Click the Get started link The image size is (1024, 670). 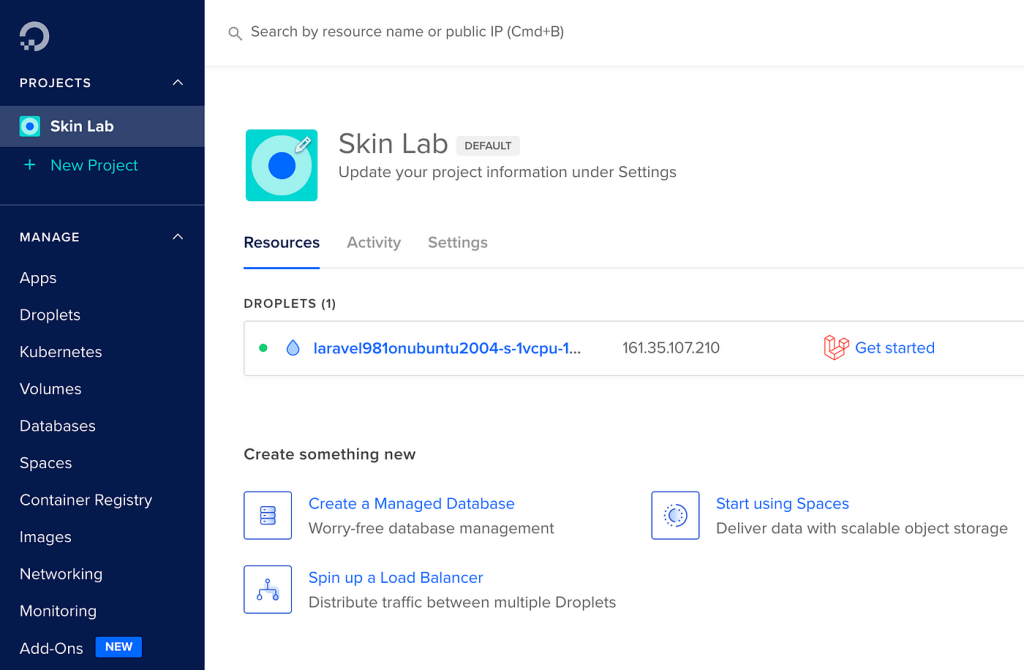[x=895, y=348]
